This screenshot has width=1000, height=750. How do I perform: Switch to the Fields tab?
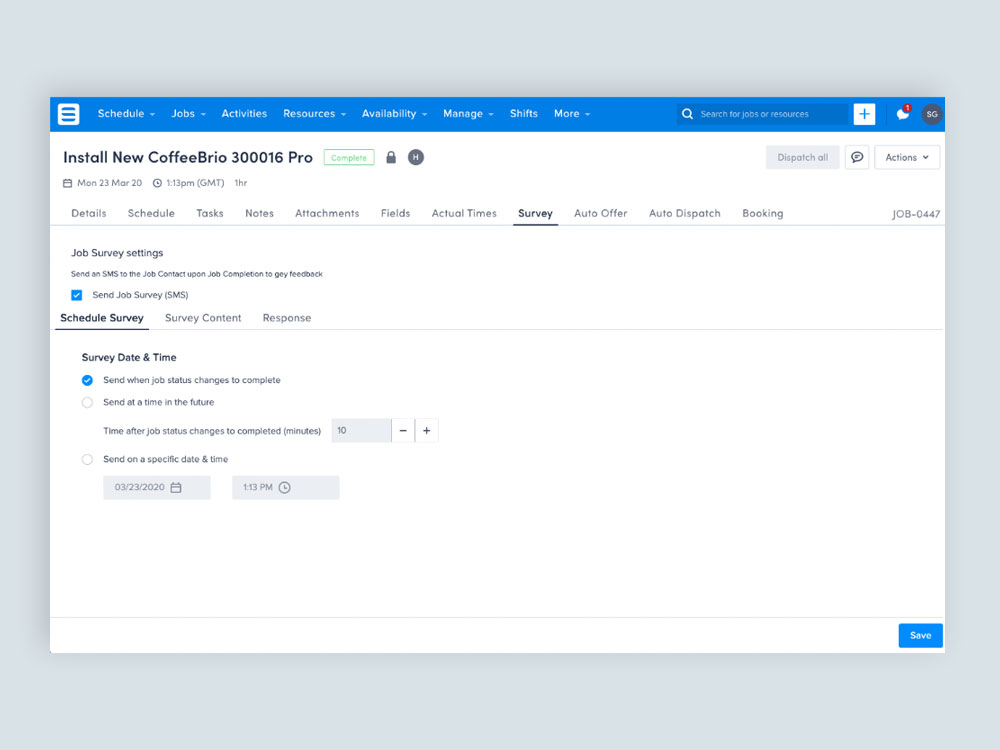tap(395, 213)
